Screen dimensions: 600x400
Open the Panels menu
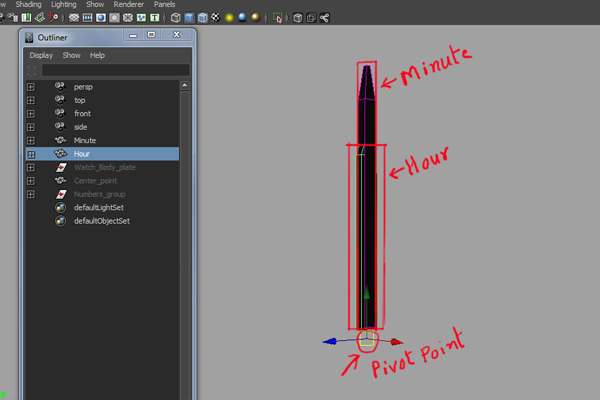165,4
